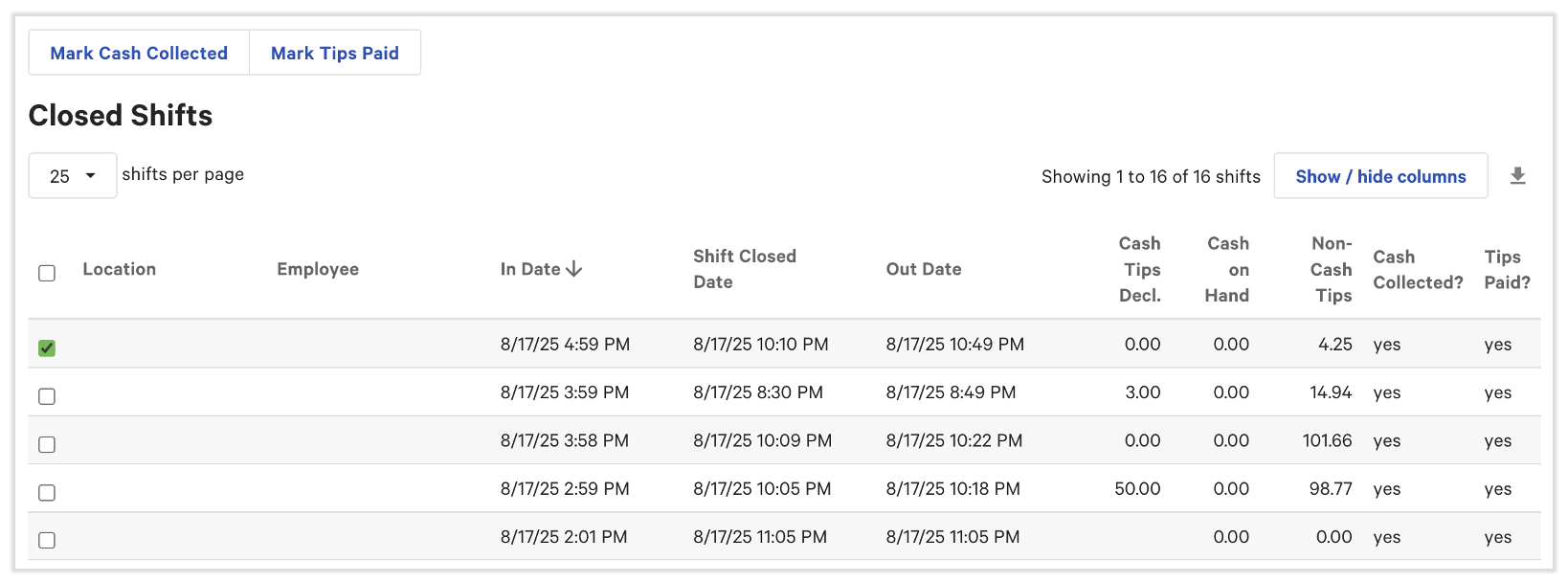Sort by the Employee column header
1568x582 pixels.
pos(317,269)
